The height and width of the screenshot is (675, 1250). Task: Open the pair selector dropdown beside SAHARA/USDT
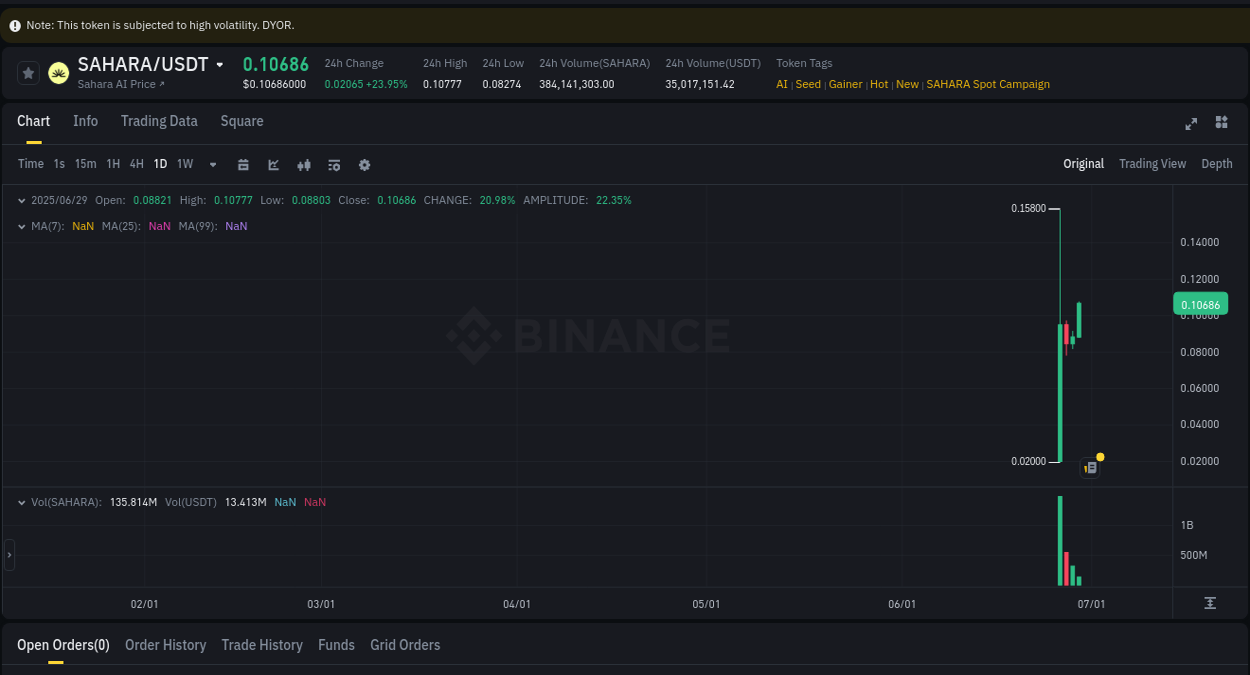[x=221, y=64]
